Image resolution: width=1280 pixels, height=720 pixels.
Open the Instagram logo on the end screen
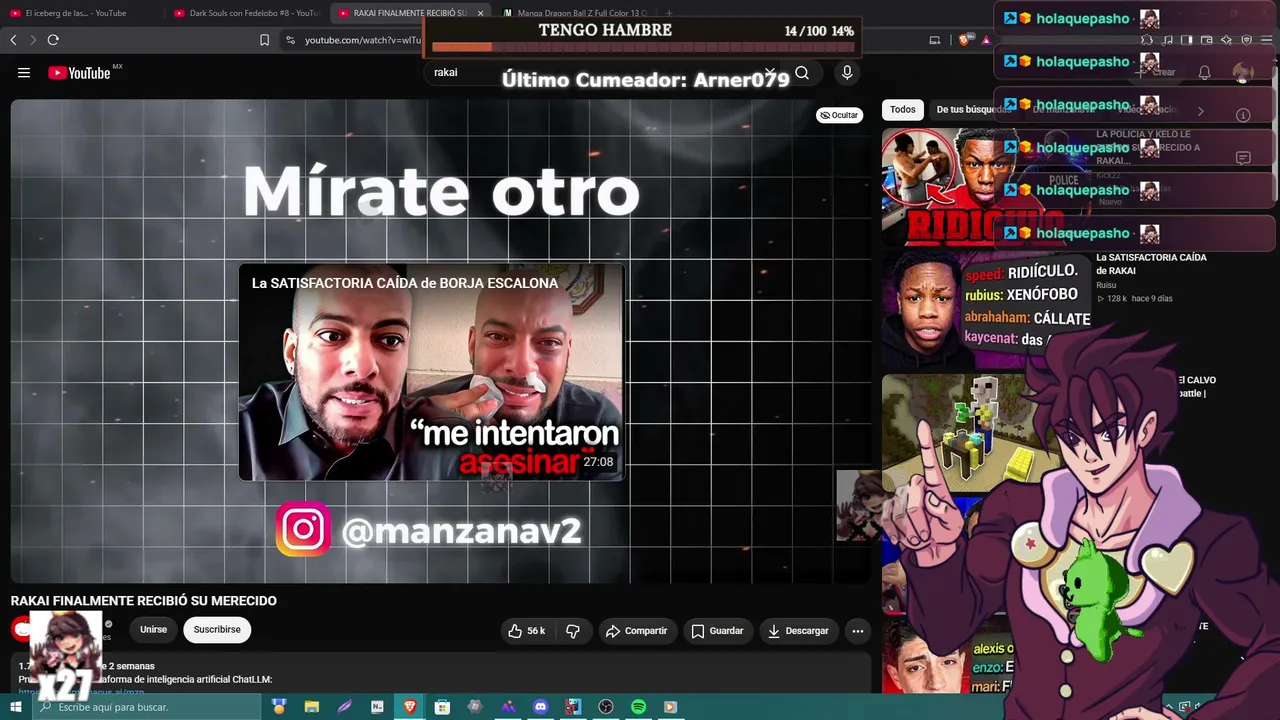pyautogui.click(x=303, y=529)
